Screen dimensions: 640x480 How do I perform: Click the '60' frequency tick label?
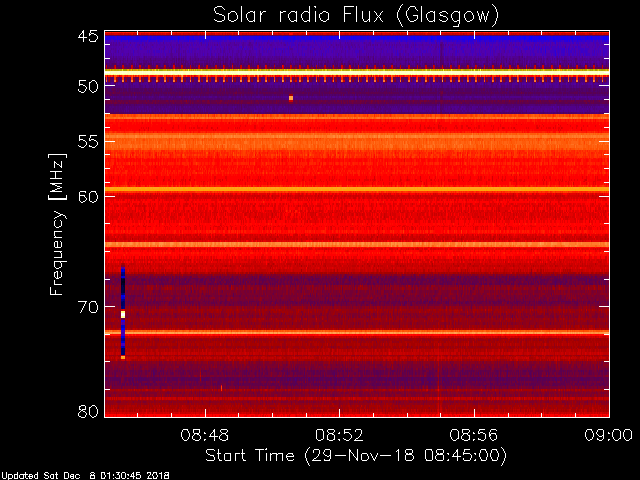click(x=88, y=196)
